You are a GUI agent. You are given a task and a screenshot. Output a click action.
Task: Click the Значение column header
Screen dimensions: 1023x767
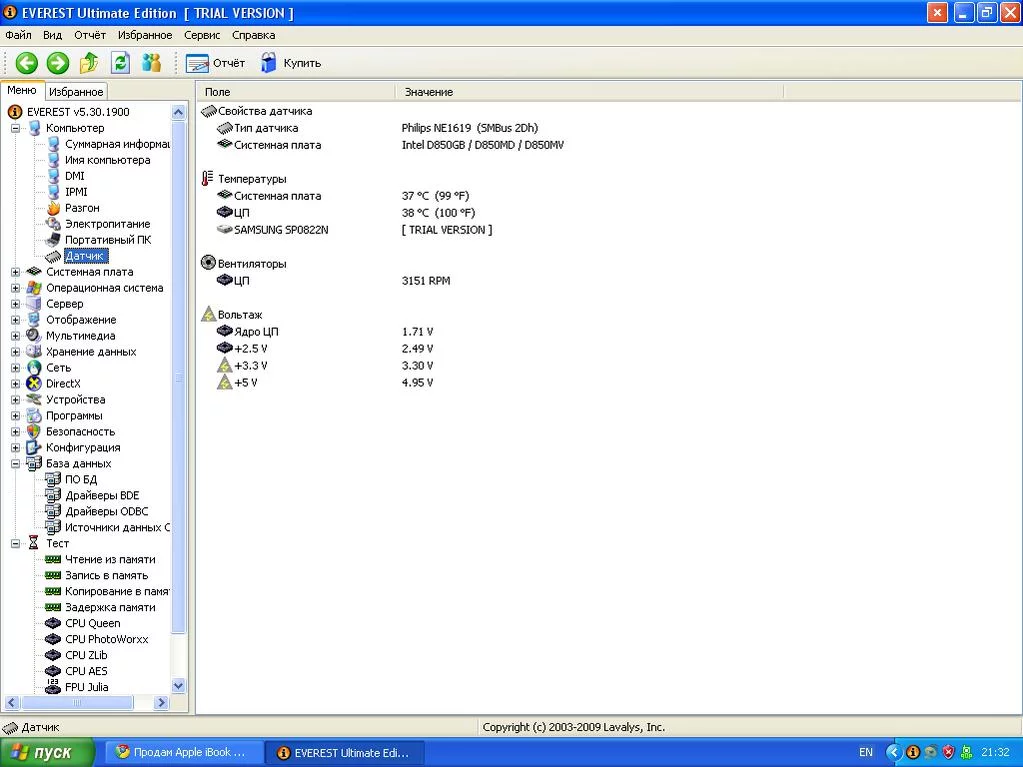click(589, 92)
